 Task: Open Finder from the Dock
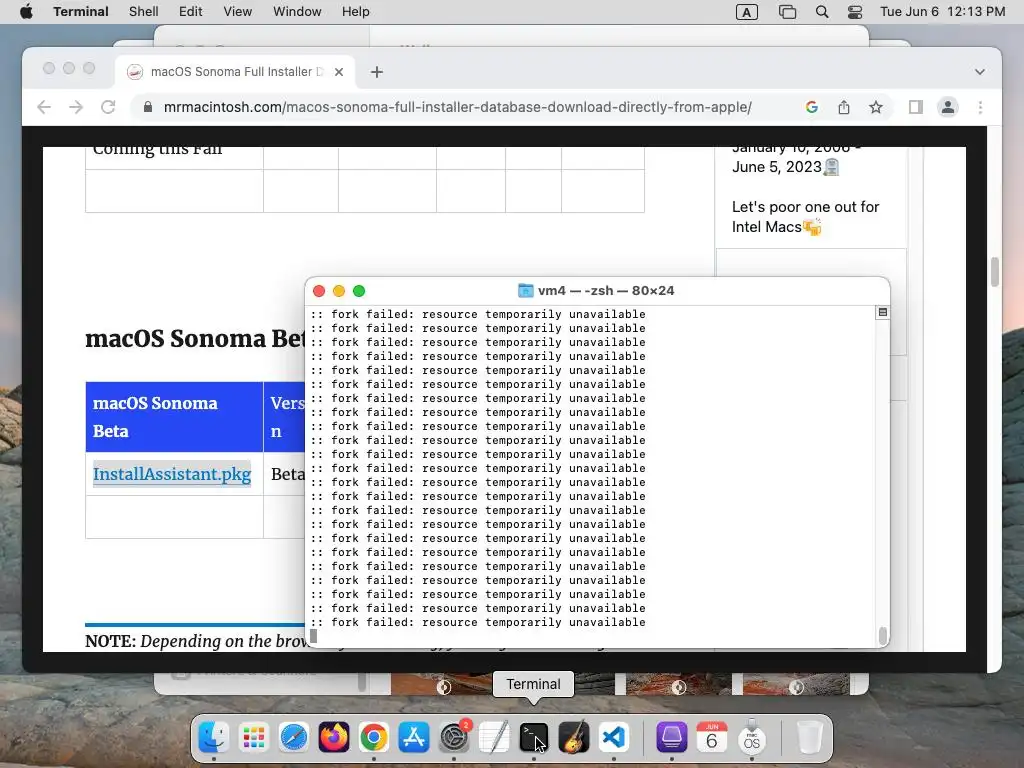(x=214, y=738)
